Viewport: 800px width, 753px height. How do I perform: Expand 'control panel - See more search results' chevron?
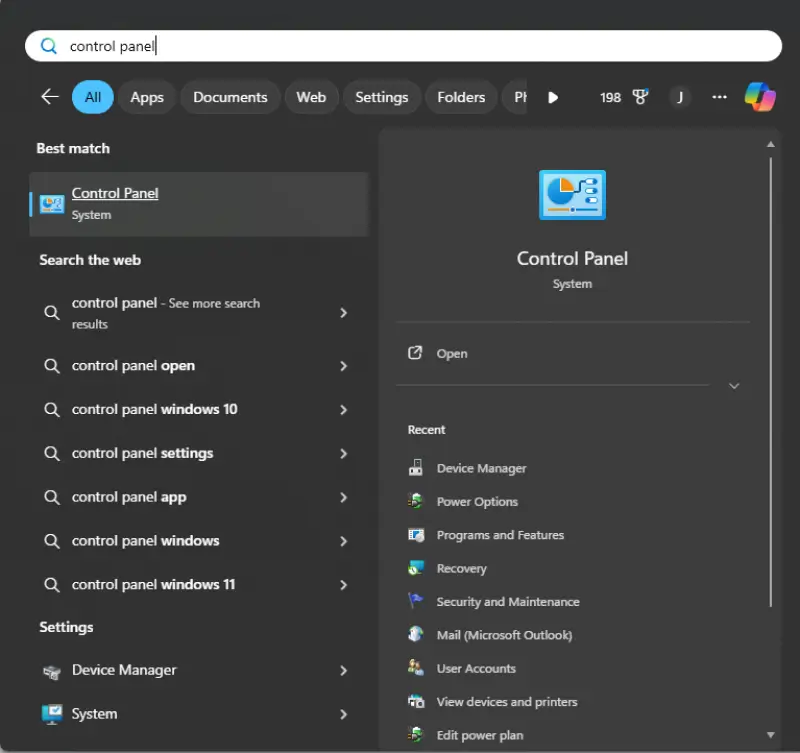343,313
